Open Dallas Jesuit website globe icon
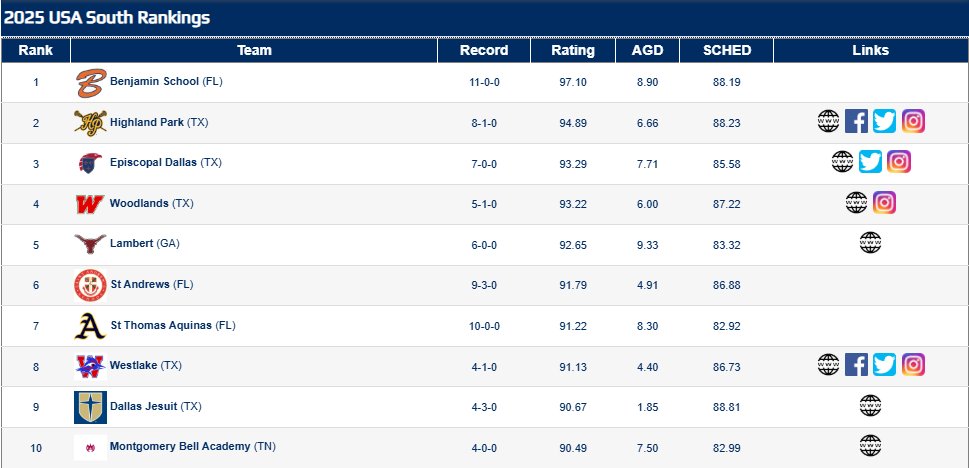The image size is (969, 468). [870, 406]
